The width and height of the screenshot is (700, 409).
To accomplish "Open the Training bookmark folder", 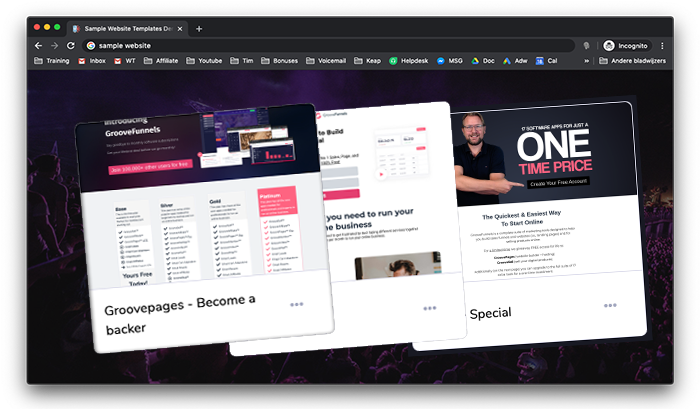I will (x=52, y=61).
